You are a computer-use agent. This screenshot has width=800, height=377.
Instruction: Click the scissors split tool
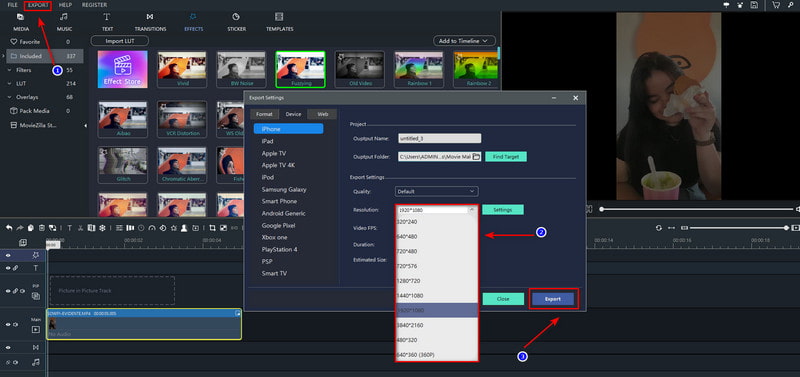click(x=81, y=228)
